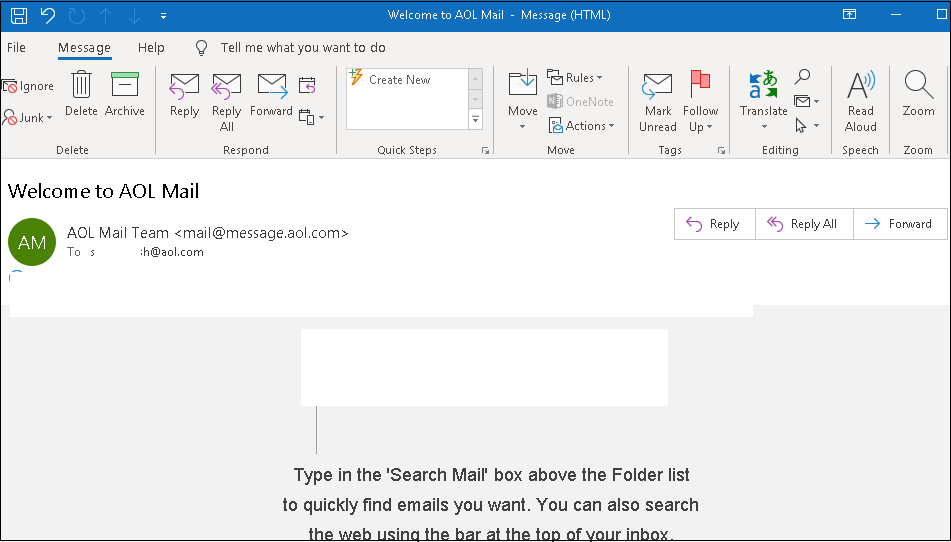Click the Translate button
951x542 pixels.
pos(764,101)
